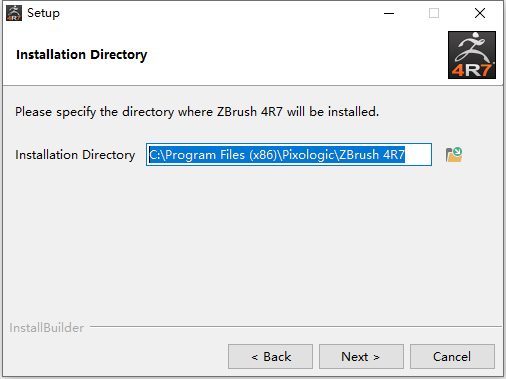Image resolution: width=506 pixels, height=379 pixels.
Task: Open the folder browse icon beside directory field
Action: click(454, 155)
